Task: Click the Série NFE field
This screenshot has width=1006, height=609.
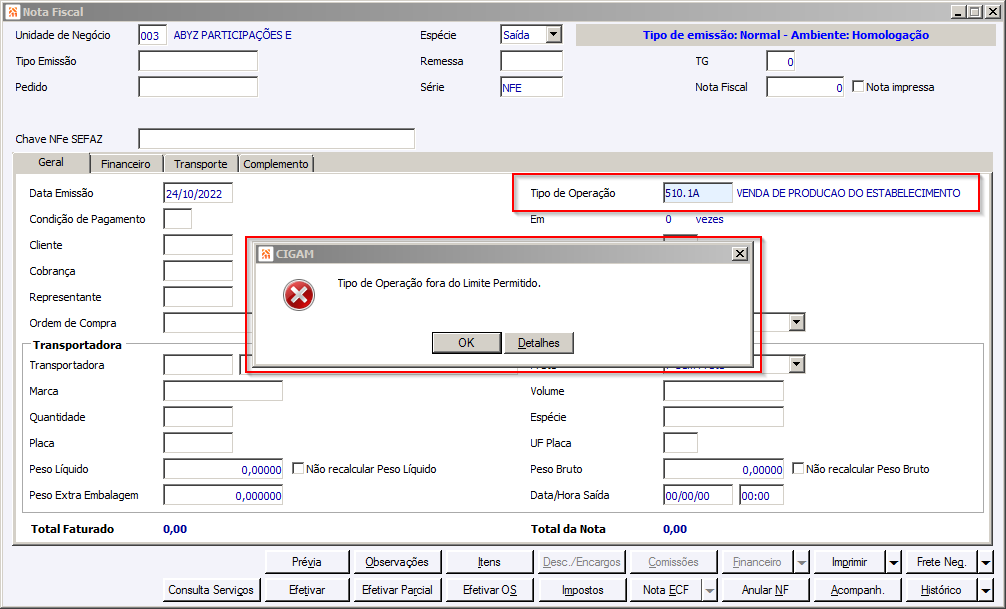Action: (531, 87)
